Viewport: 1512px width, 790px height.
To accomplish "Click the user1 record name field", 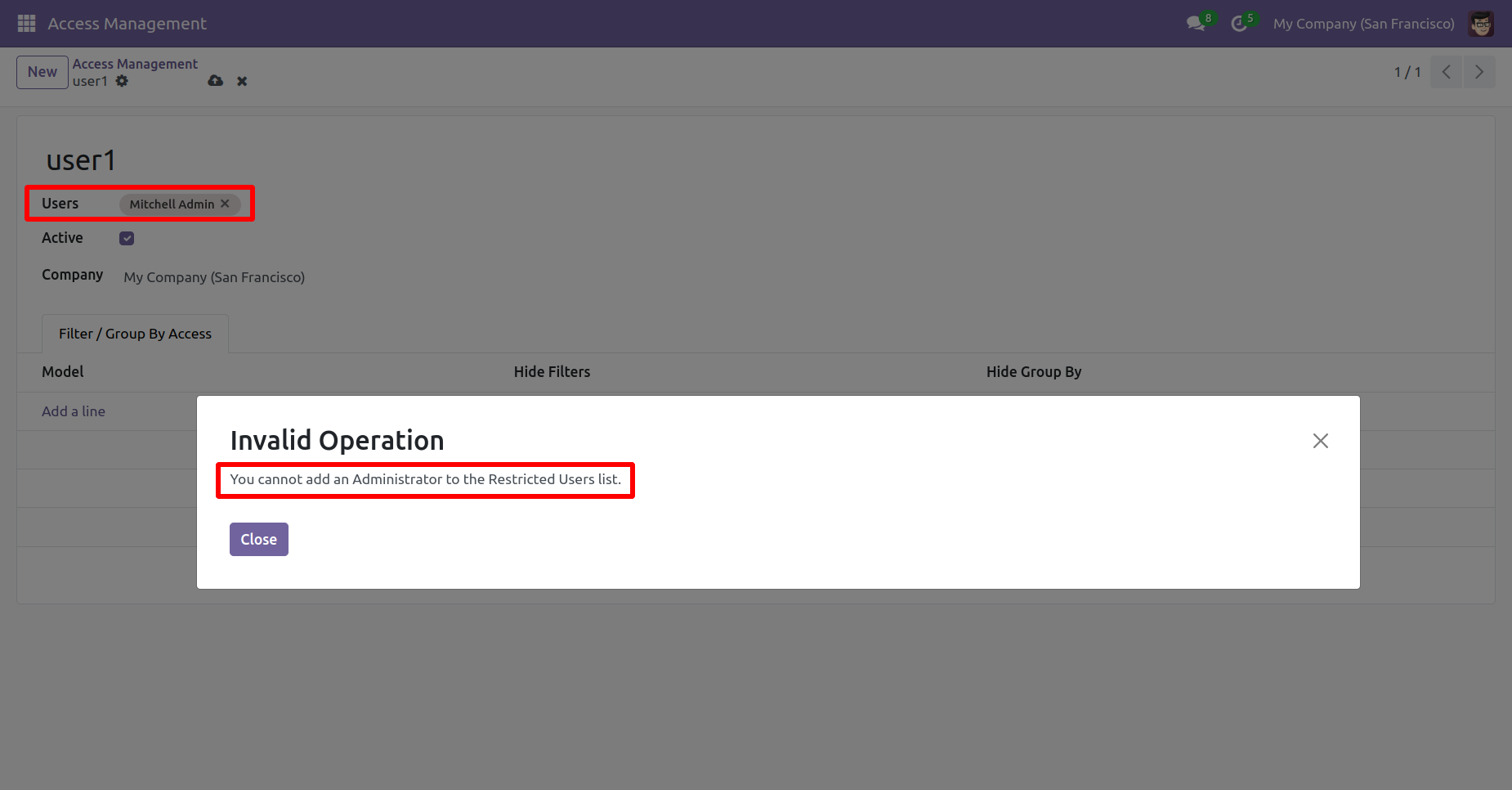I will point(81,160).
